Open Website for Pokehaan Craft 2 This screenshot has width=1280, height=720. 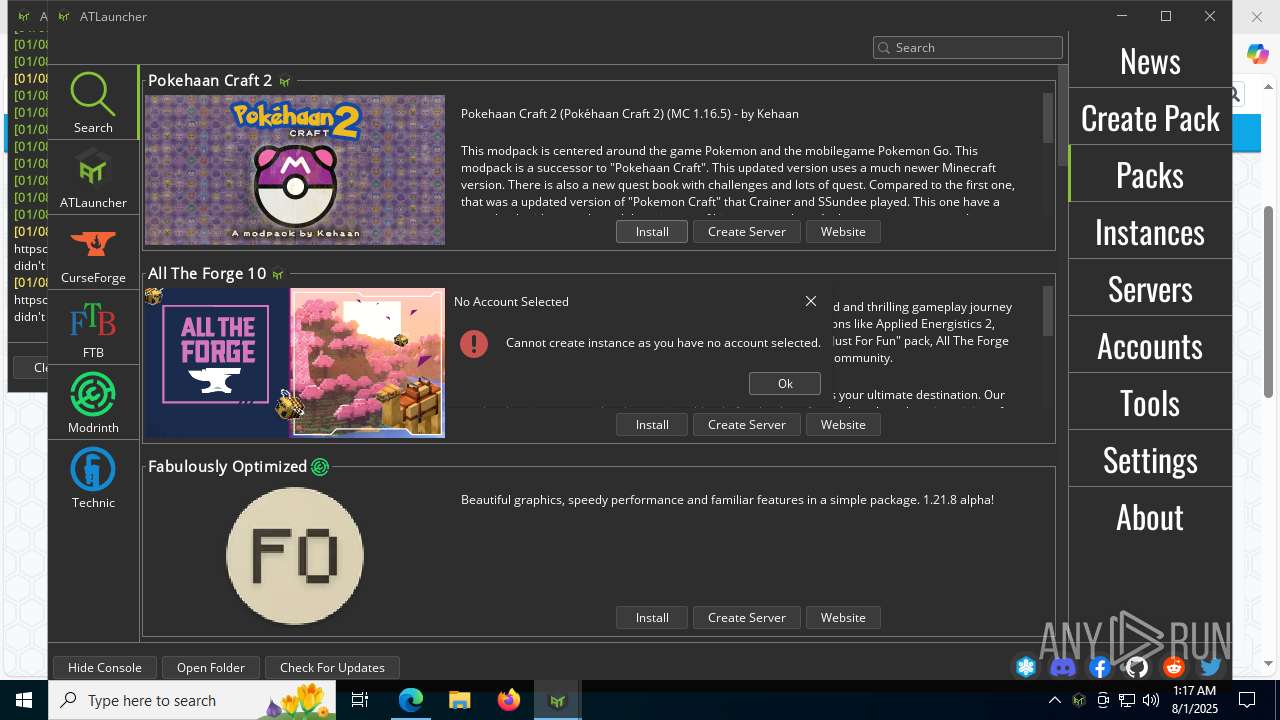tap(843, 231)
